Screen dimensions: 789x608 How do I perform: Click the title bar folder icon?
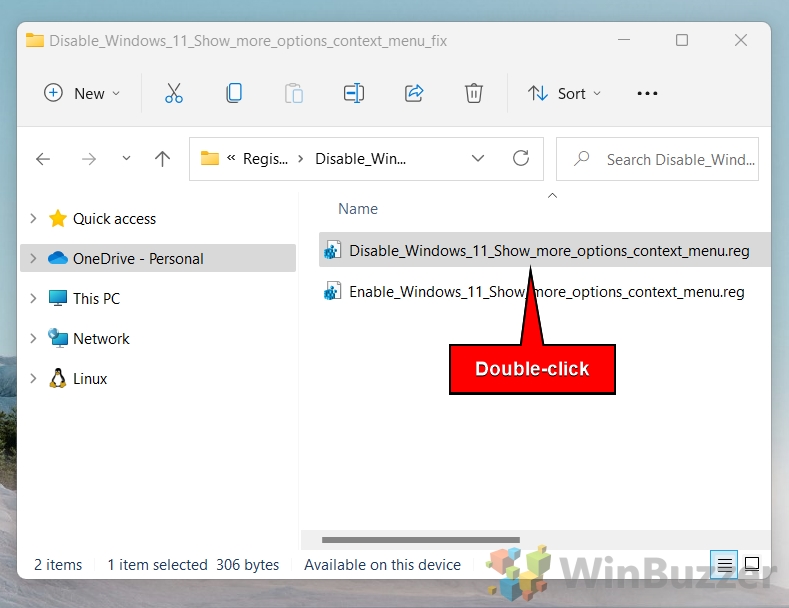(x=35, y=40)
